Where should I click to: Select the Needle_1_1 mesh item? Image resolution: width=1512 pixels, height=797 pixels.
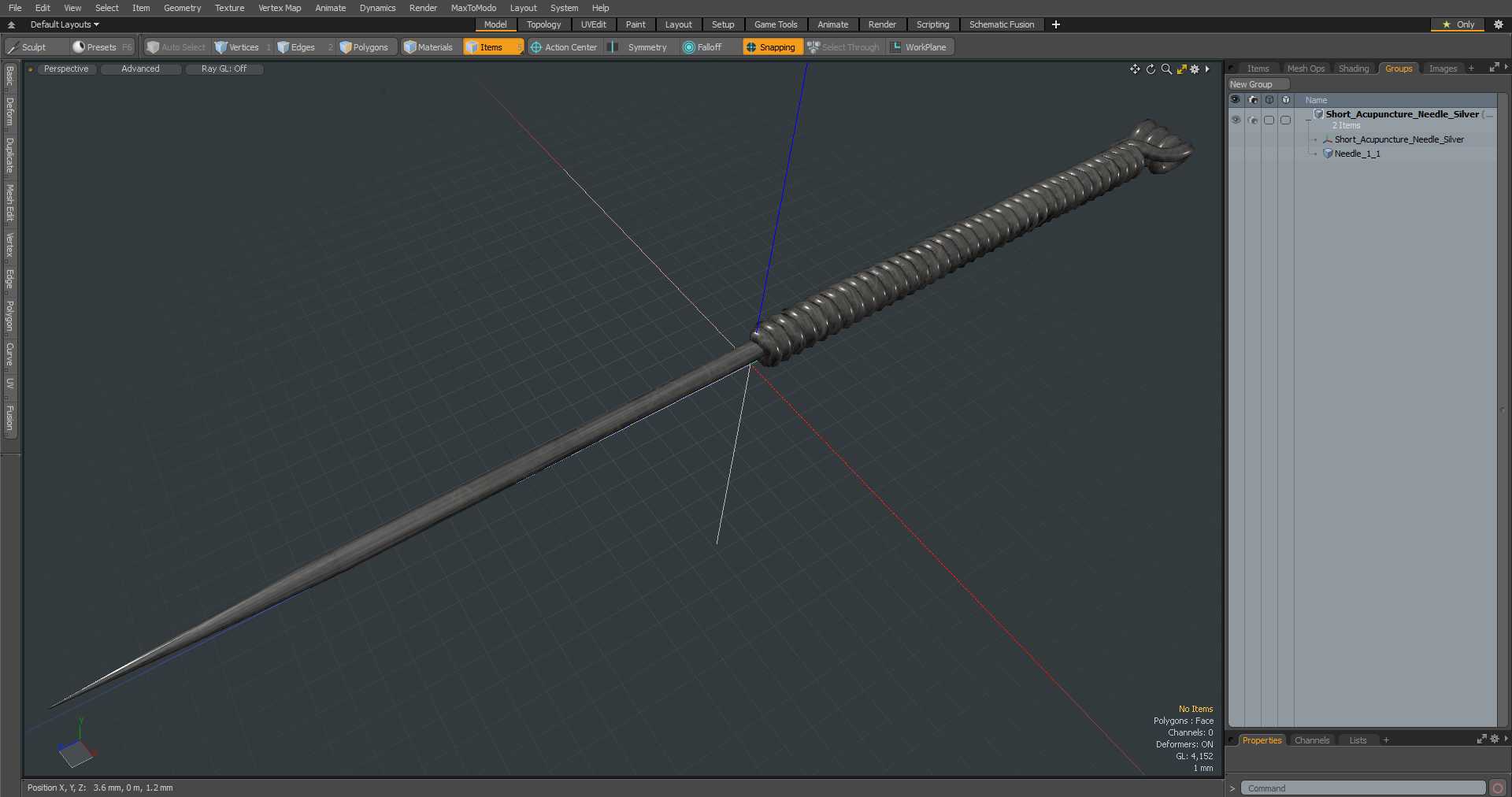pos(1356,154)
